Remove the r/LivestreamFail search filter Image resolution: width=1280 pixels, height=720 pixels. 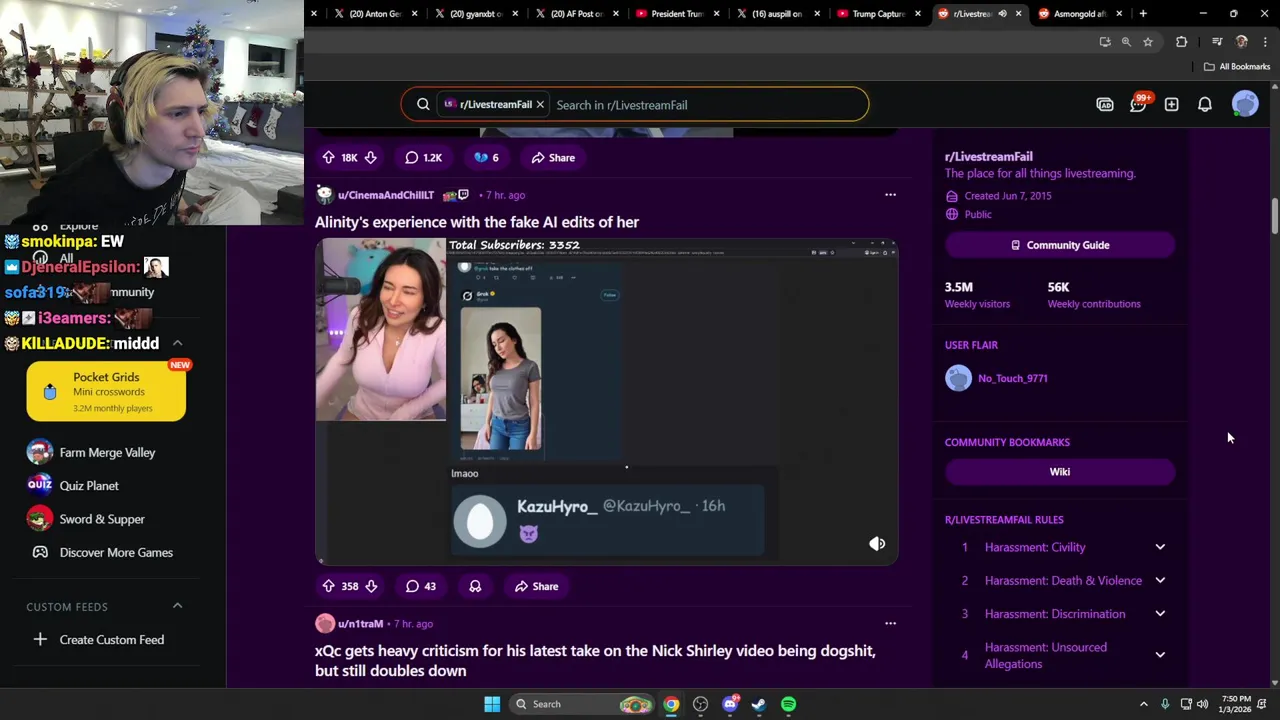point(540,104)
